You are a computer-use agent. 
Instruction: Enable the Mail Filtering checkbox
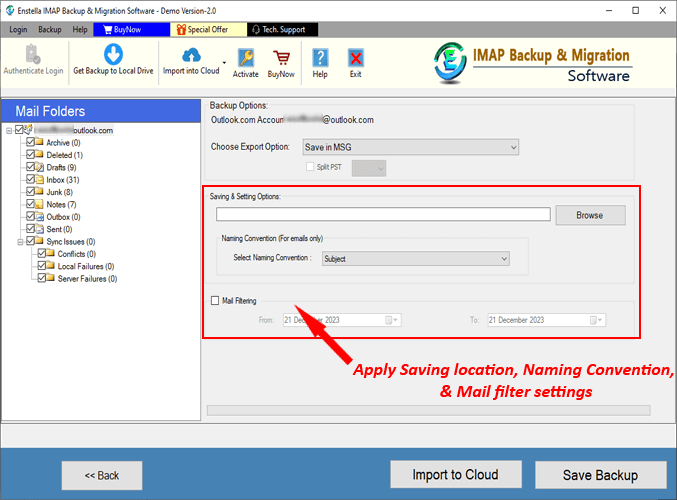(215, 301)
